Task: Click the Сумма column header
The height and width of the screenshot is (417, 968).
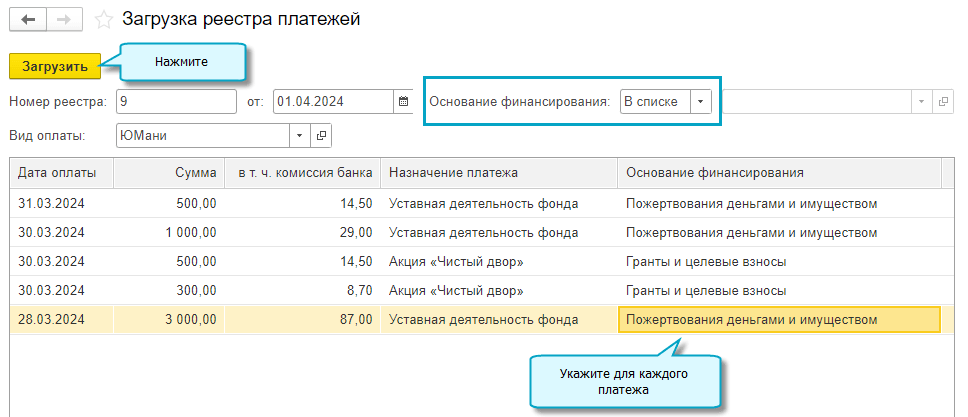Action: pos(168,173)
